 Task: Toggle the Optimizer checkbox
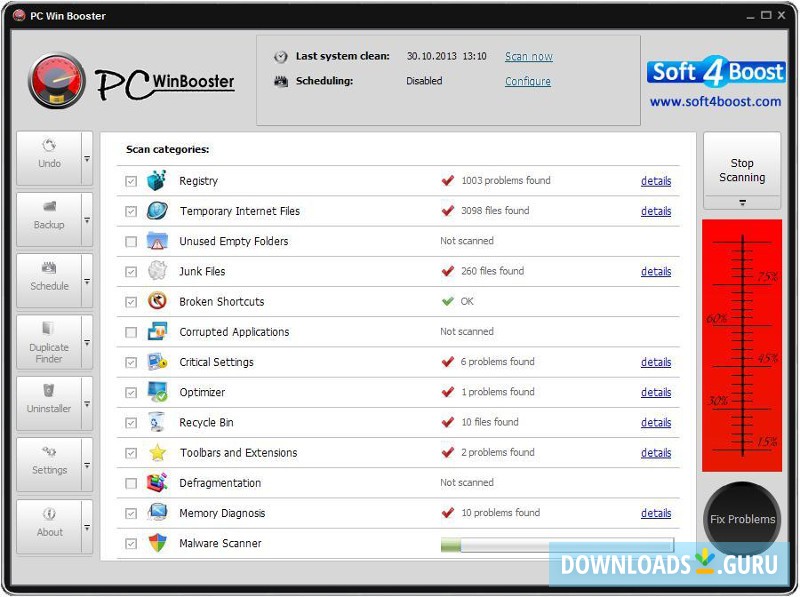(x=131, y=392)
